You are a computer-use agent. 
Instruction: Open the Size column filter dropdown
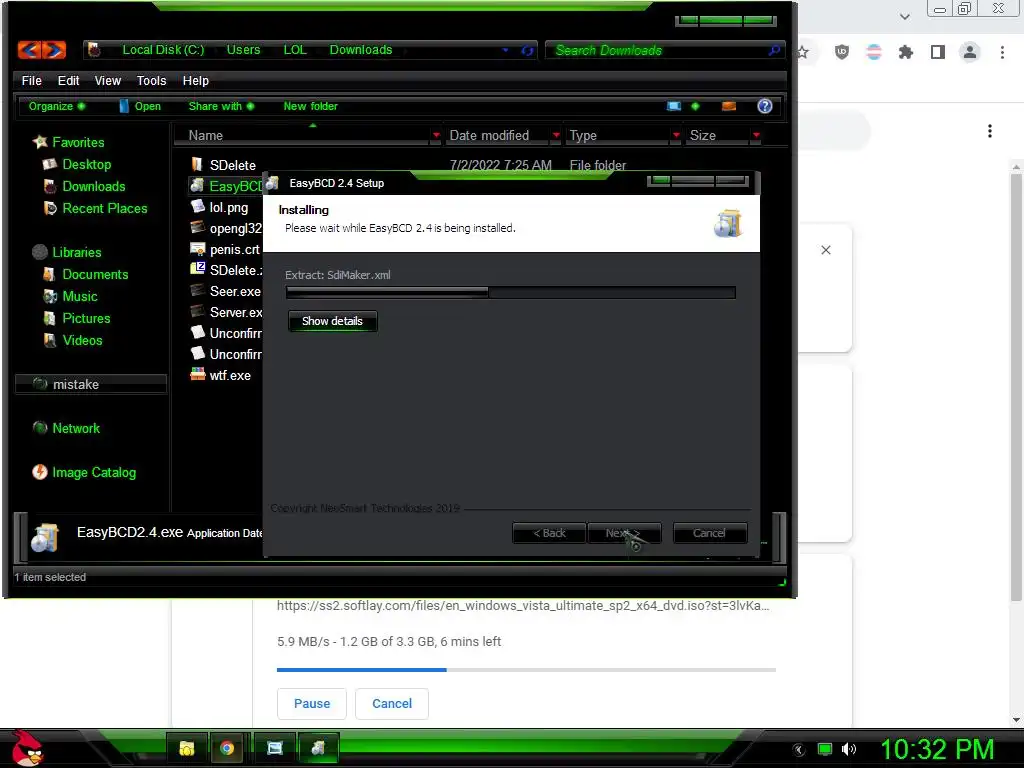click(x=756, y=135)
